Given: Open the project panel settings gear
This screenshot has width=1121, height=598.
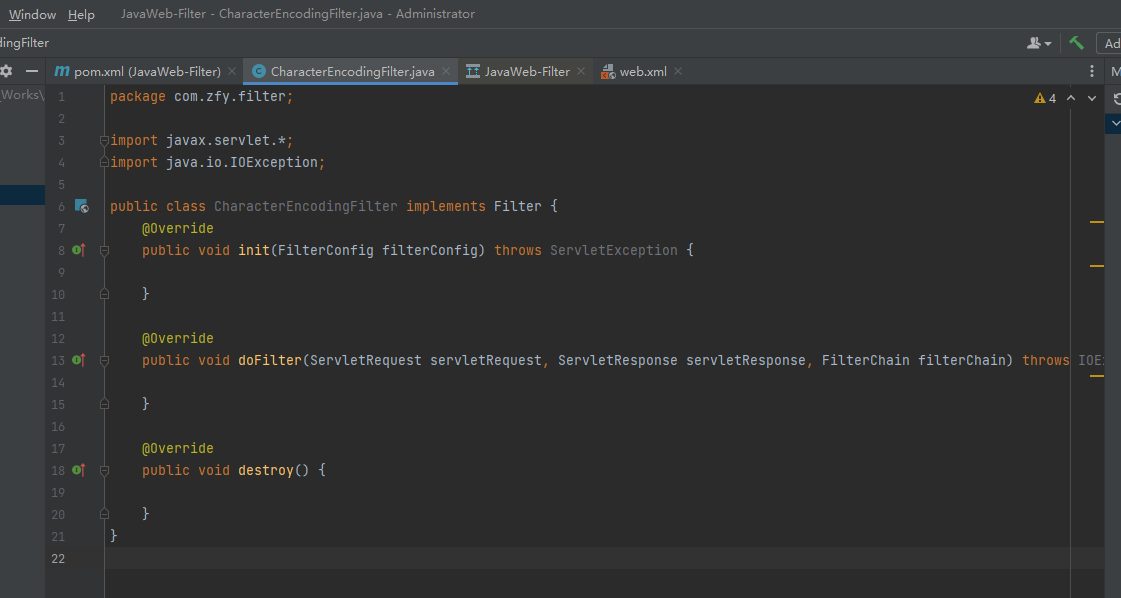Looking at the screenshot, I should [x=6, y=71].
